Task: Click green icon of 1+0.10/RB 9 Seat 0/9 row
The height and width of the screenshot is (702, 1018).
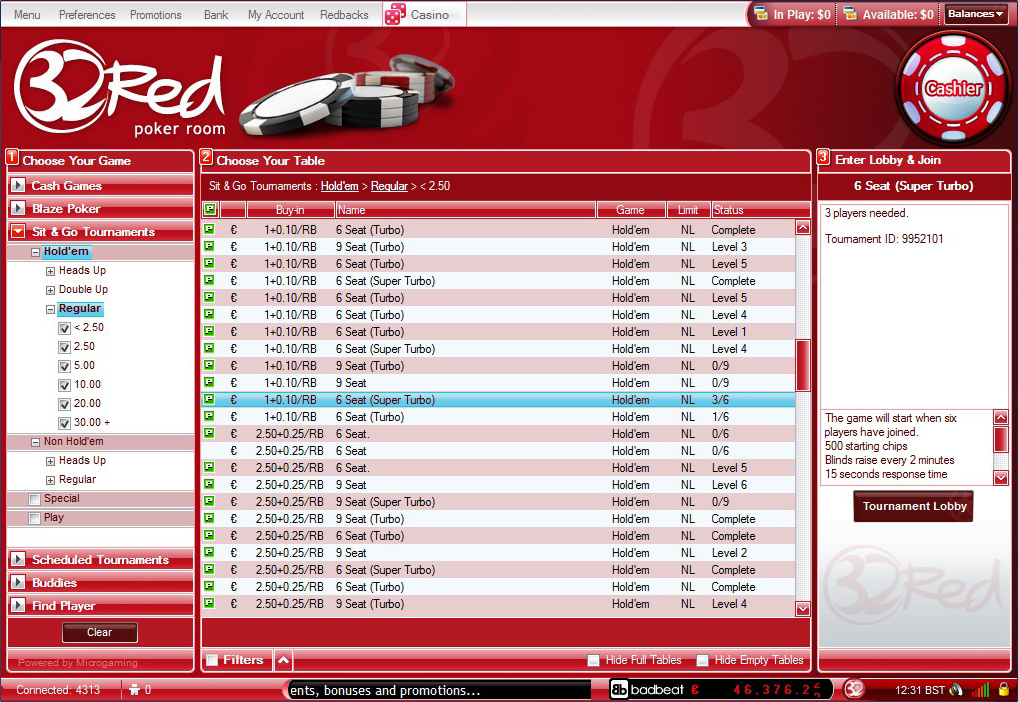Action: coord(209,382)
